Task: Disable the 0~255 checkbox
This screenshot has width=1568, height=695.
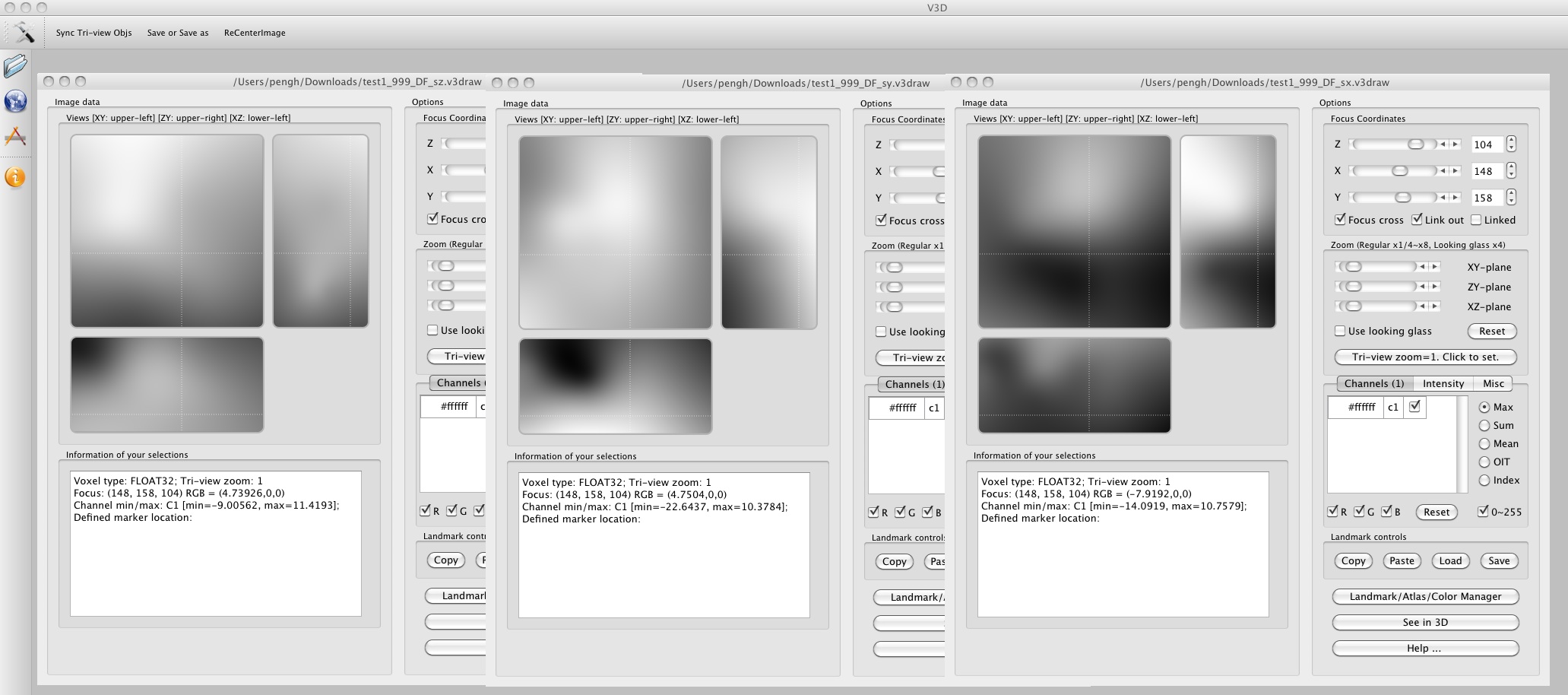Action: [x=1482, y=512]
